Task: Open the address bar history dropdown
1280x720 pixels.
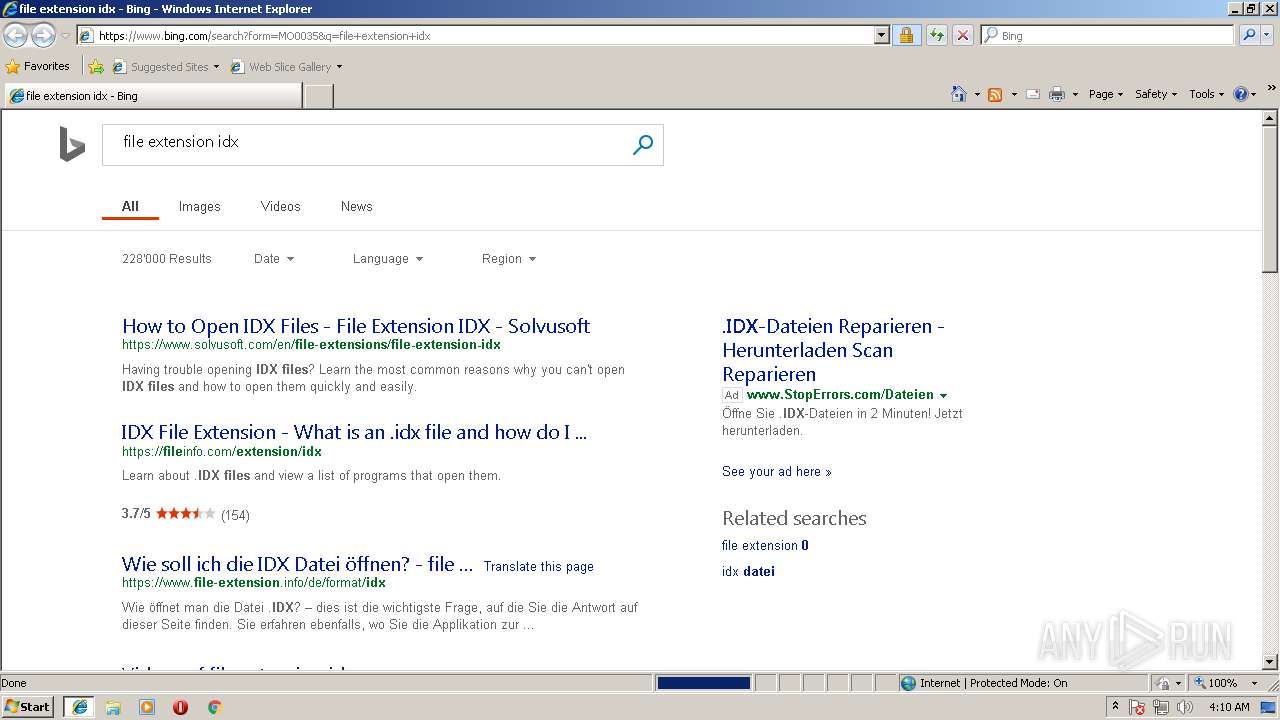Action: click(881, 35)
